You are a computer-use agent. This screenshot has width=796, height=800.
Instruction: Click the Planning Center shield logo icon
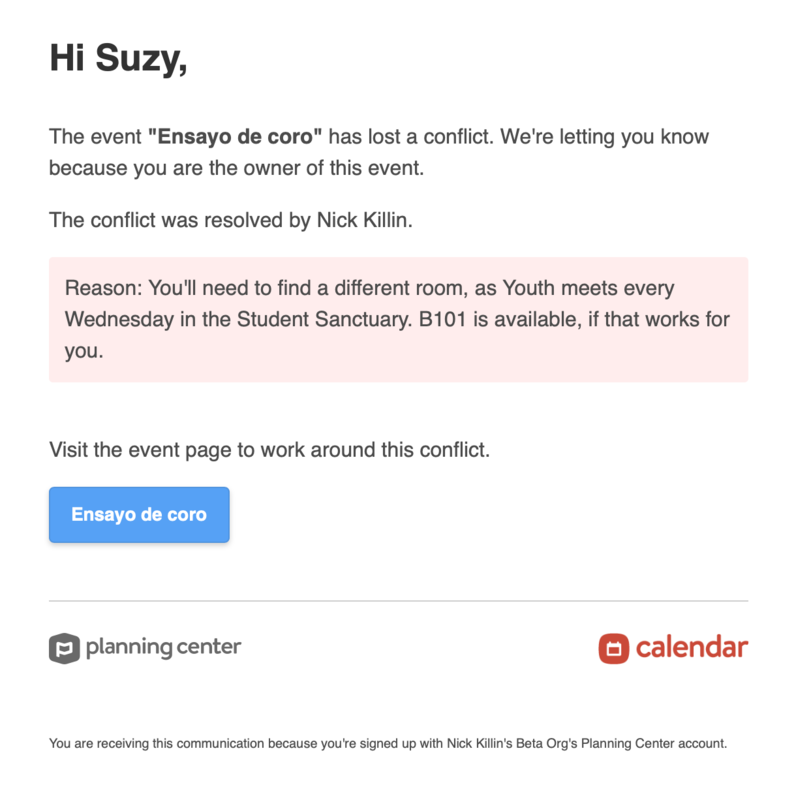(64, 648)
